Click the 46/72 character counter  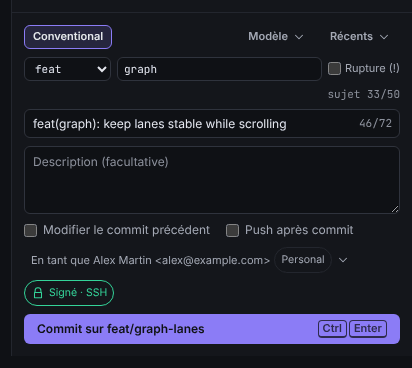(375, 123)
